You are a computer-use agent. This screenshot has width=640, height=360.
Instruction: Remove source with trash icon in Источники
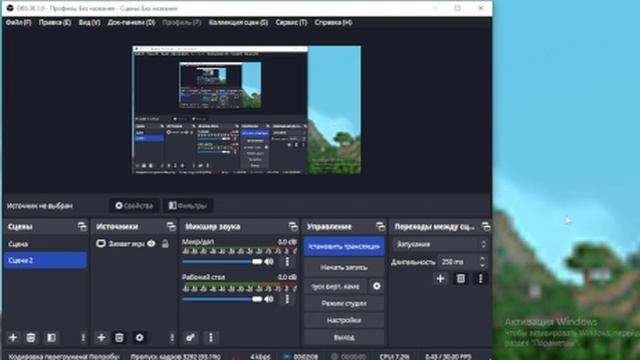coord(119,338)
